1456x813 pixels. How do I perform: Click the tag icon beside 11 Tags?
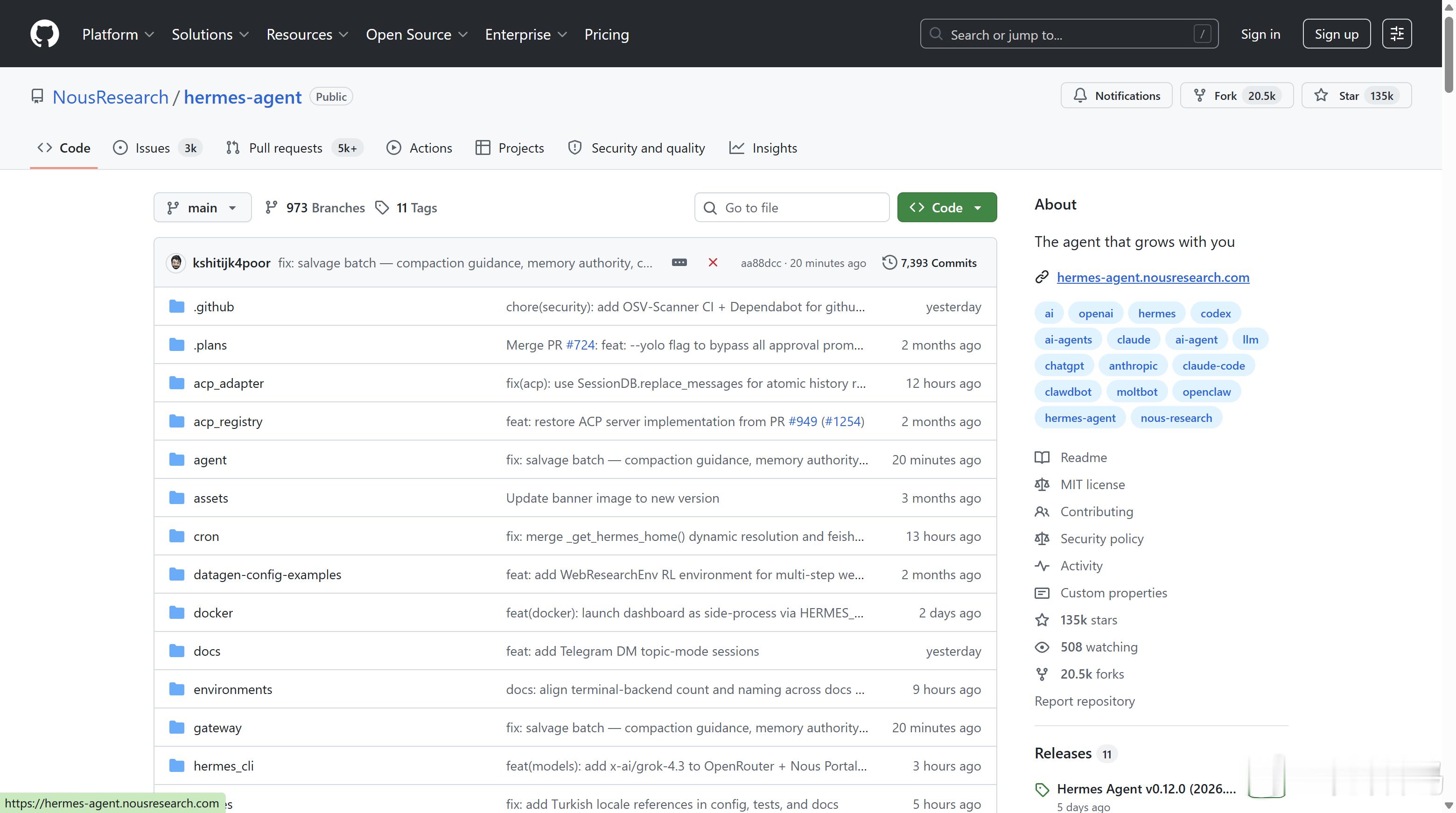point(382,208)
